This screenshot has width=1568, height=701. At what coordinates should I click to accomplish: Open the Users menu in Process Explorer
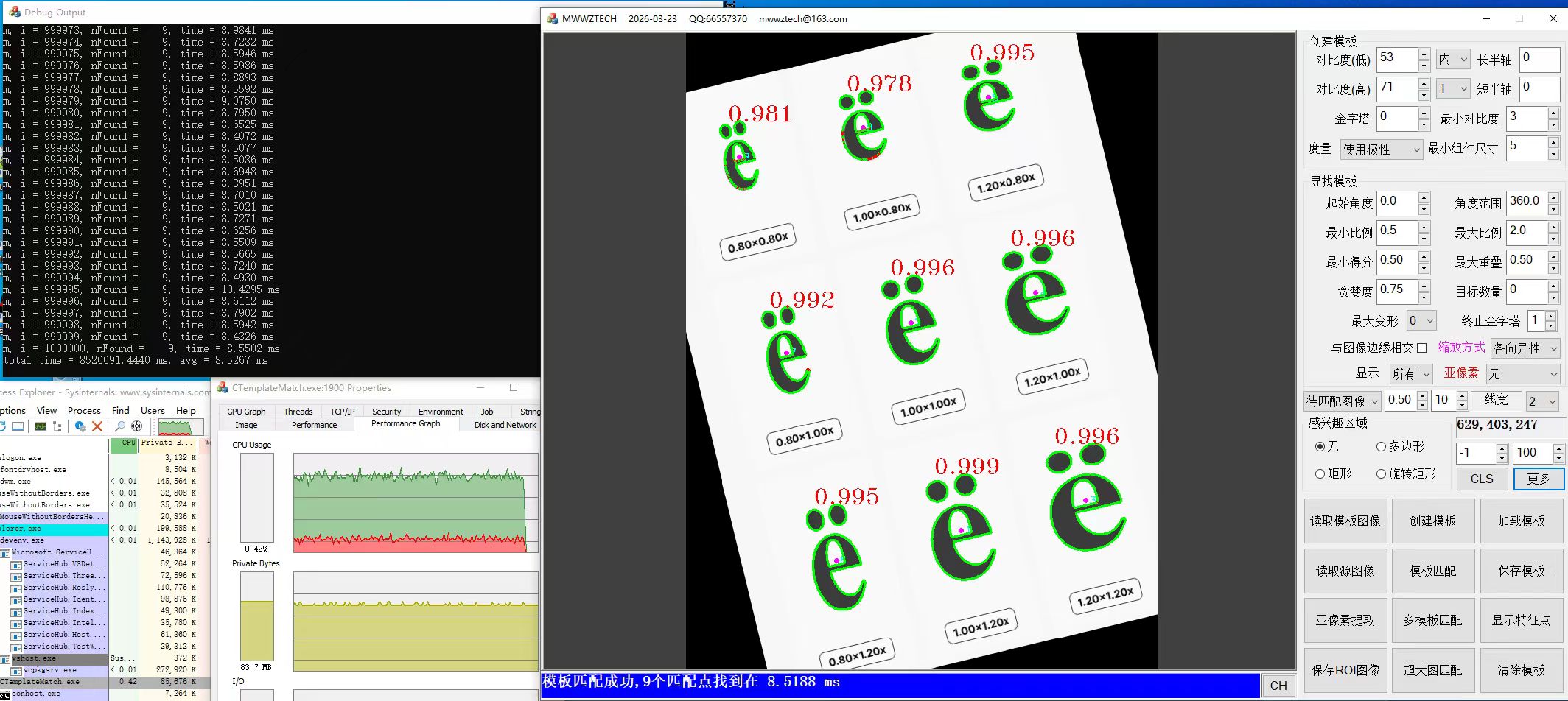click(153, 410)
